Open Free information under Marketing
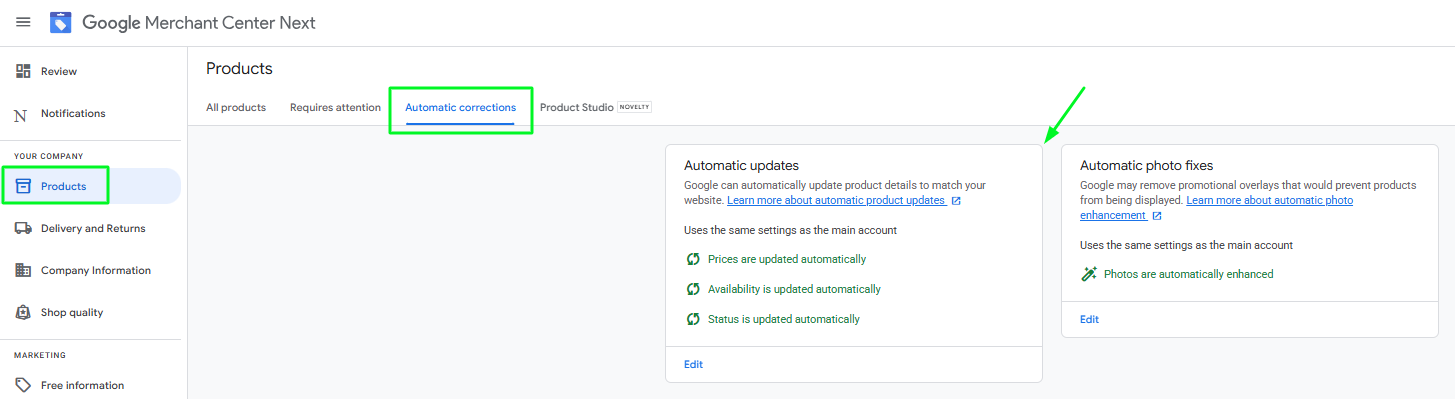This screenshot has height=399, width=1455. point(83,385)
